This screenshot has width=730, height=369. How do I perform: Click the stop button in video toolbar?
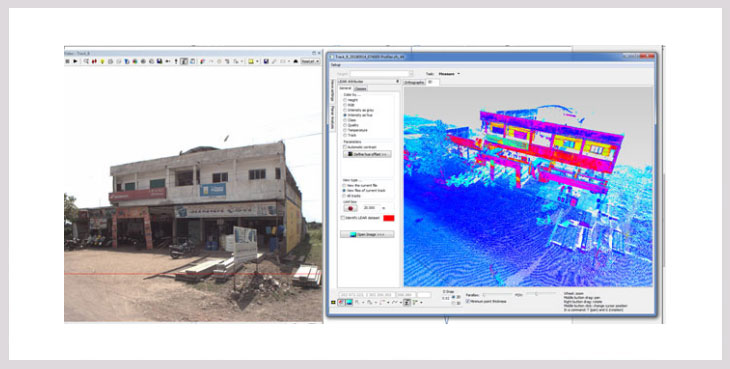68,61
